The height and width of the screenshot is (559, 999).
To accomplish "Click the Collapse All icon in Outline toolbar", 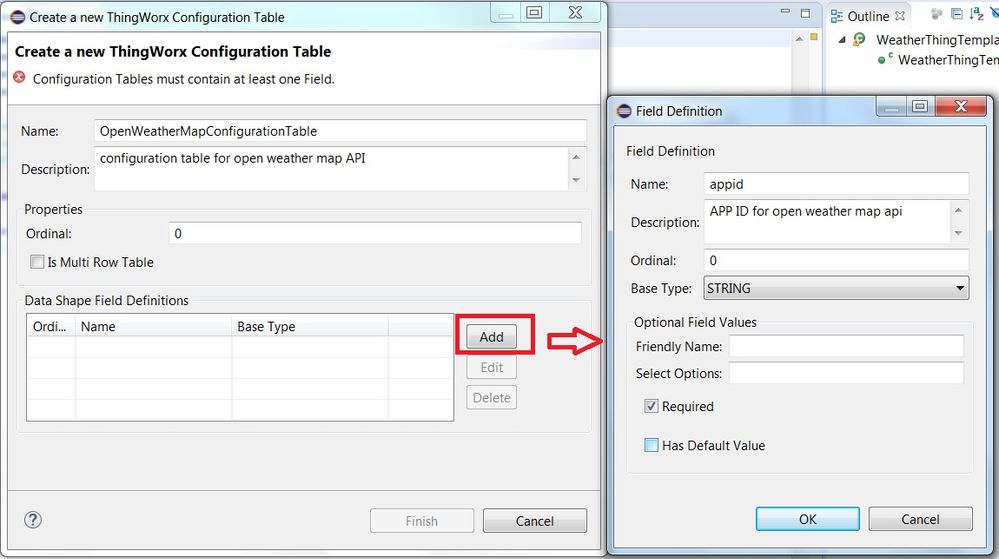I will (x=957, y=13).
